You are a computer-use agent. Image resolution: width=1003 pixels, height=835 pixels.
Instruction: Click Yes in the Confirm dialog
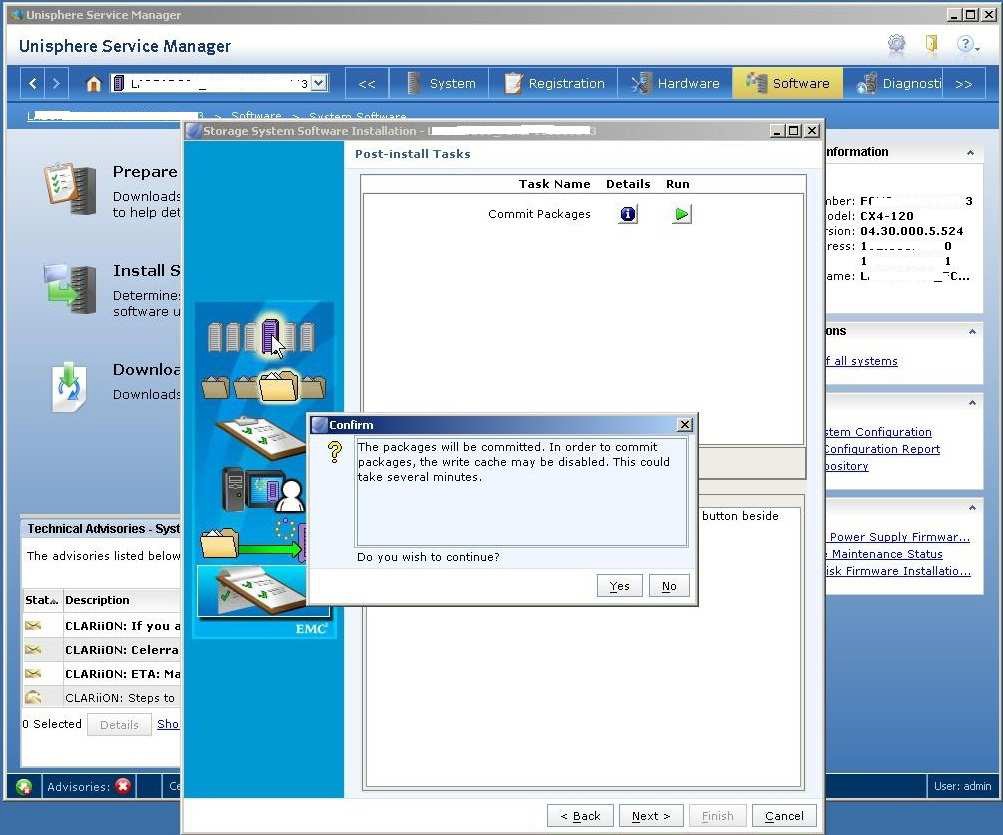click(x=619, y=585)
